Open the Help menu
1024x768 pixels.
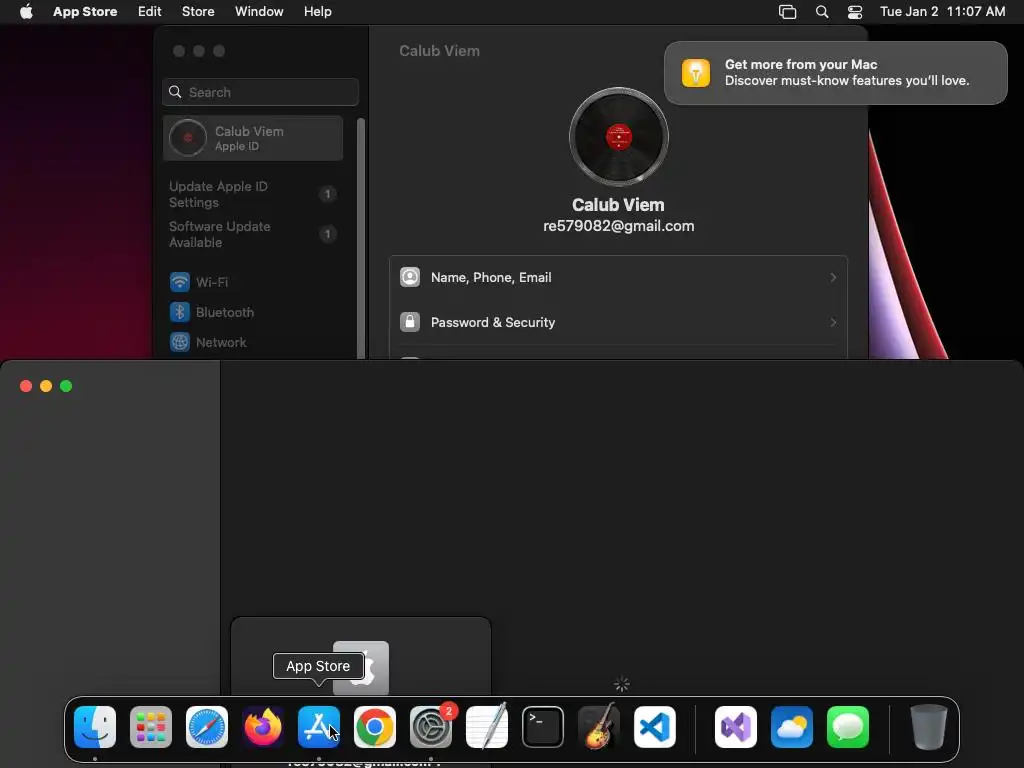317,12
